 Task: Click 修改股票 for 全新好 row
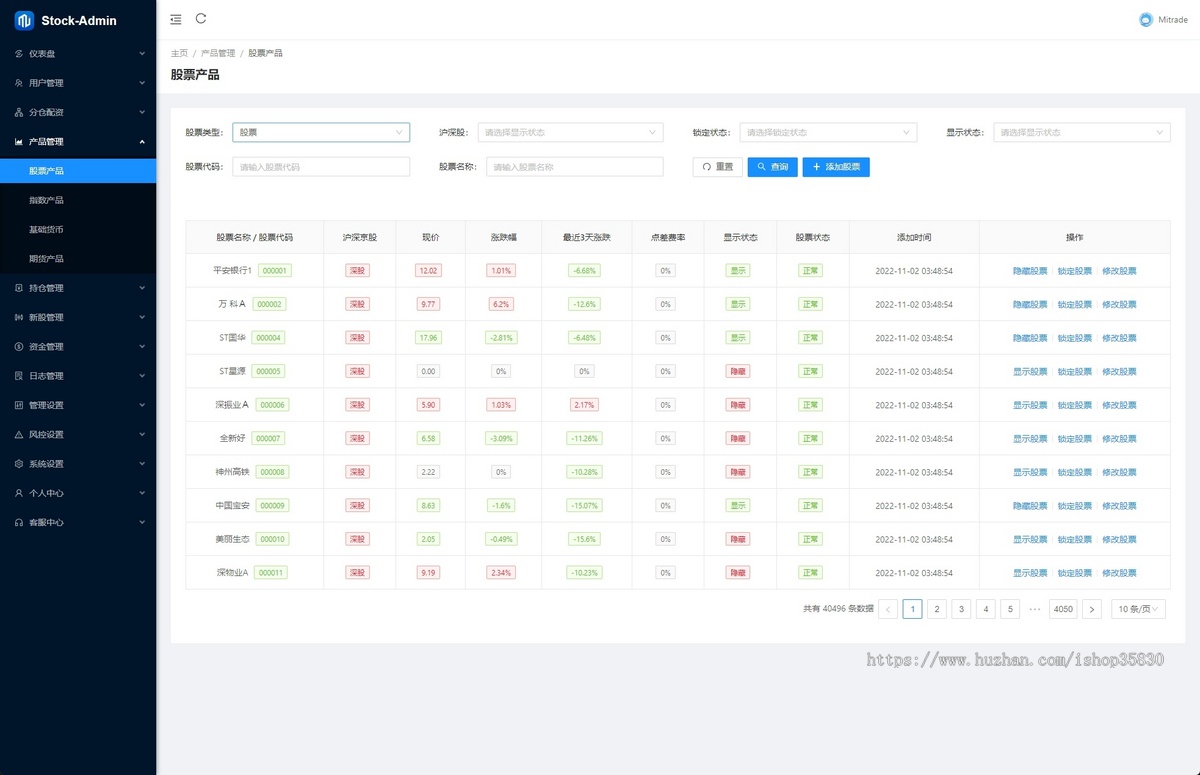1120,439
